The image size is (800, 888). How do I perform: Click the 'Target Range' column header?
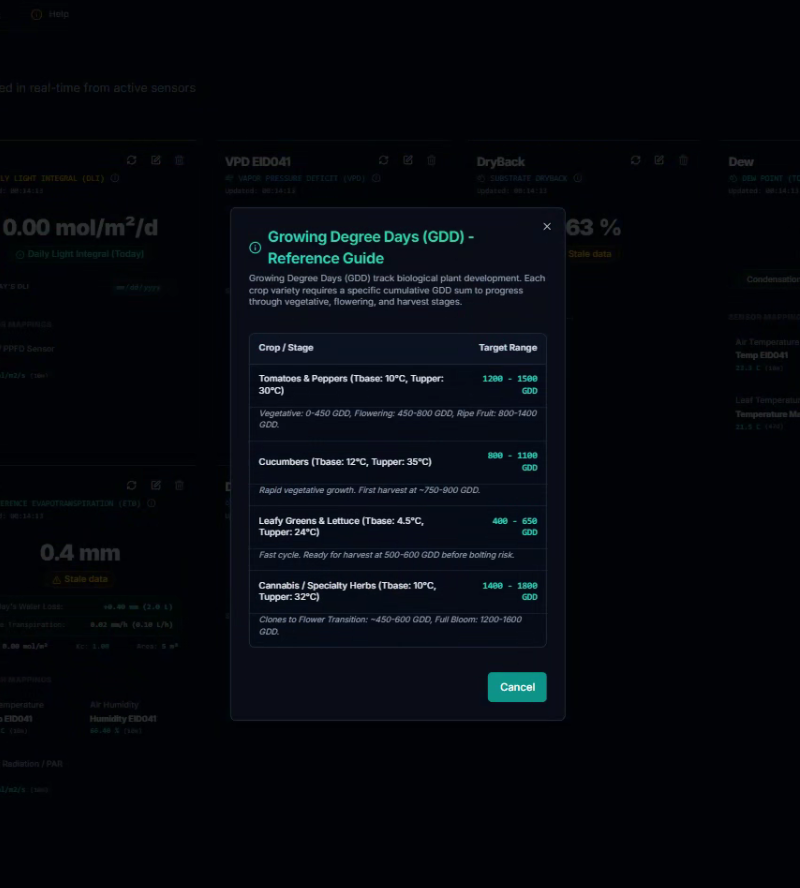click(507, 348)
